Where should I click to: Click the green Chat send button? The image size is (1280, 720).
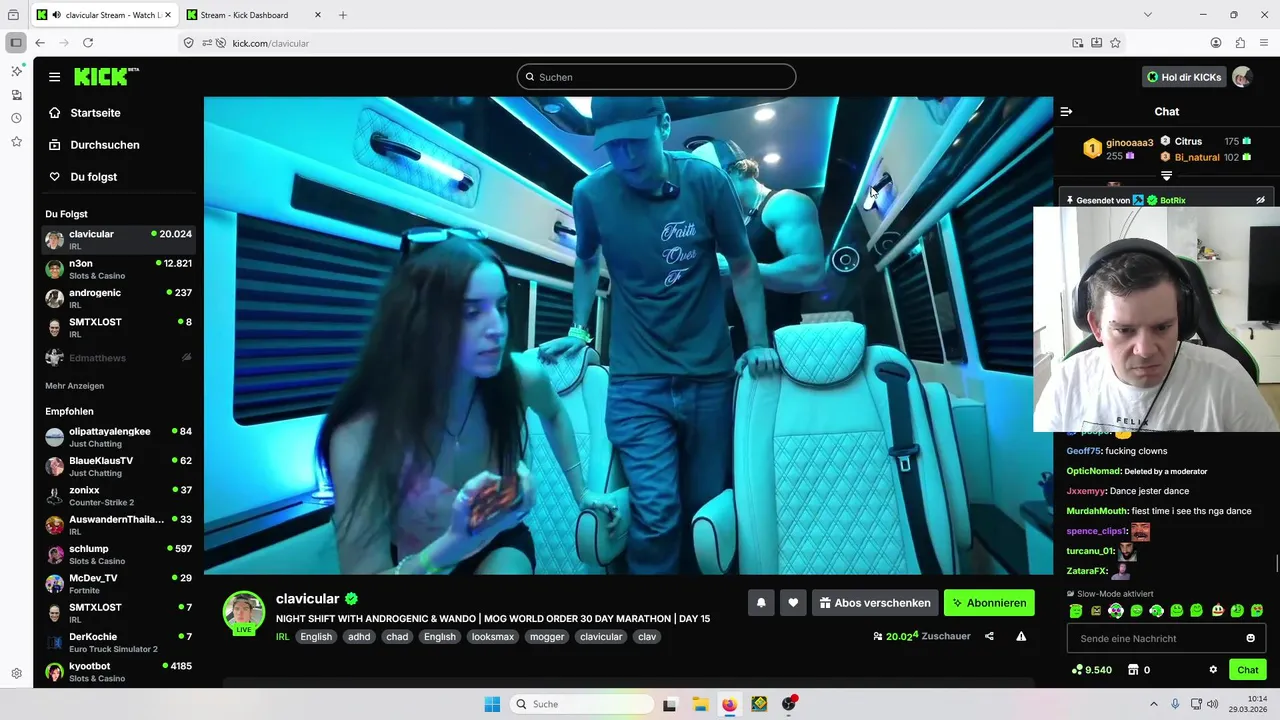tap(1248, 670)
